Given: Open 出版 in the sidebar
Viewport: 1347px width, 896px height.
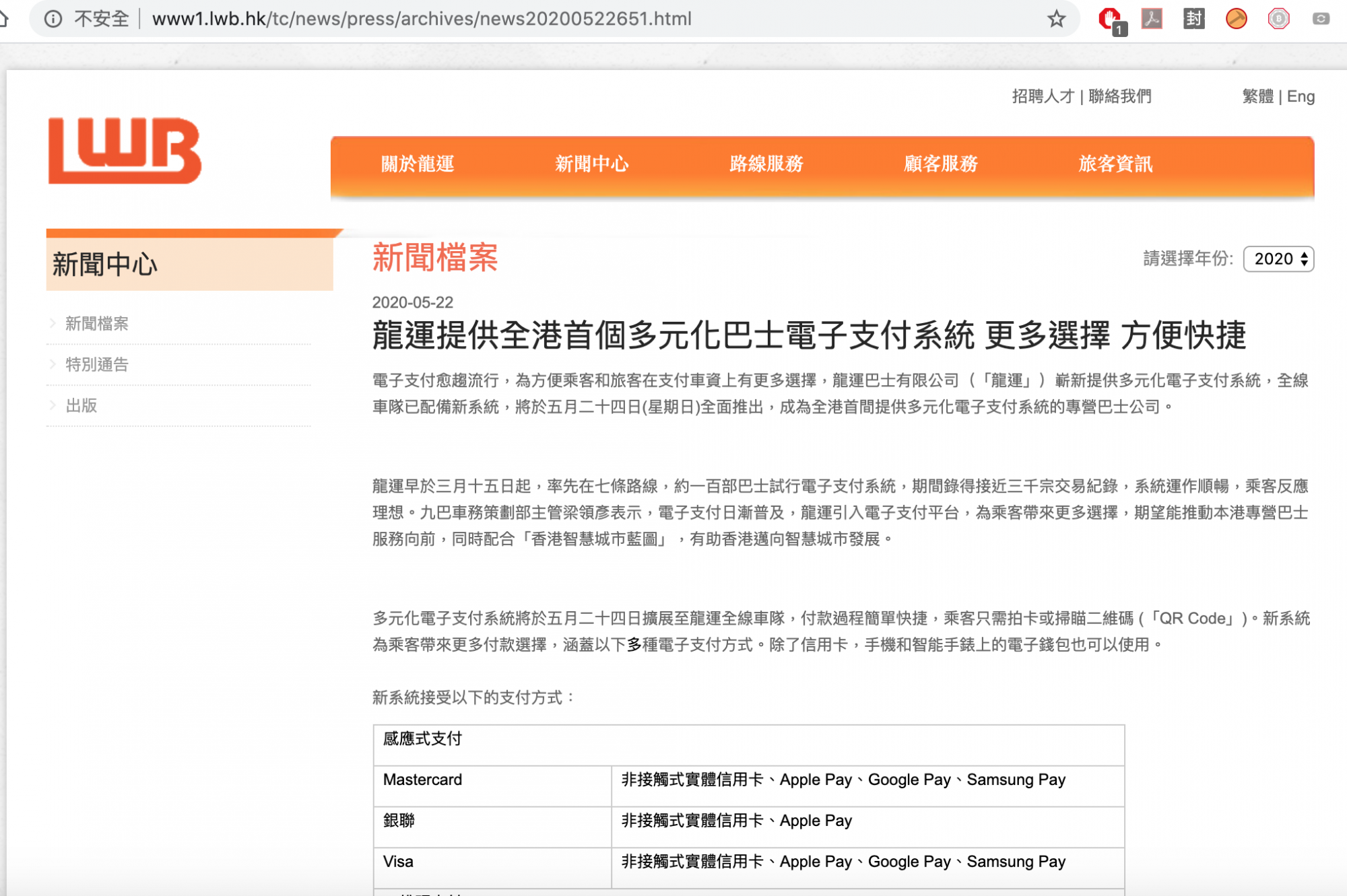Looking at the screenshot, I should click(x=81, y=406).
